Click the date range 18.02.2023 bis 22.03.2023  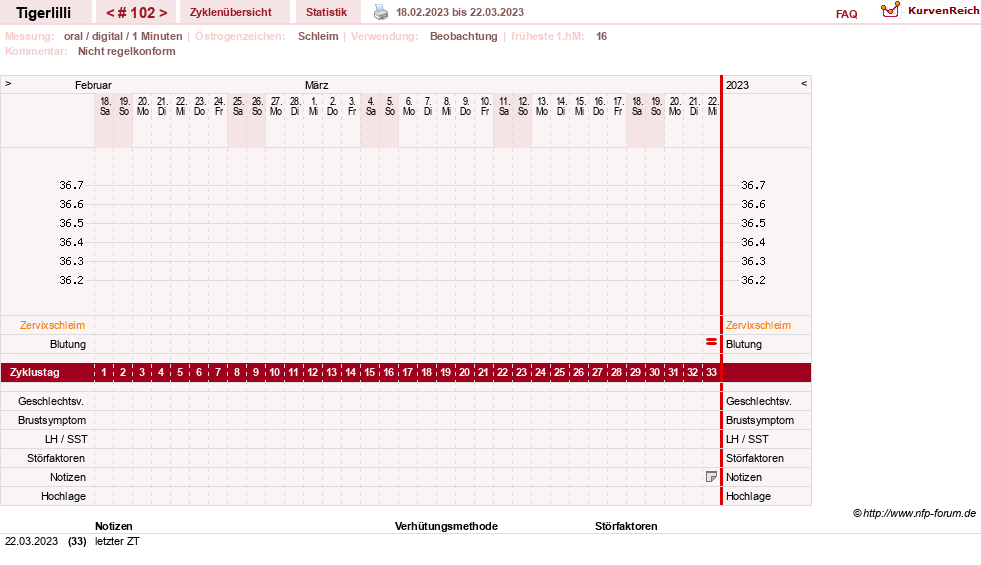pyautogui.click(x=460, y=12)
